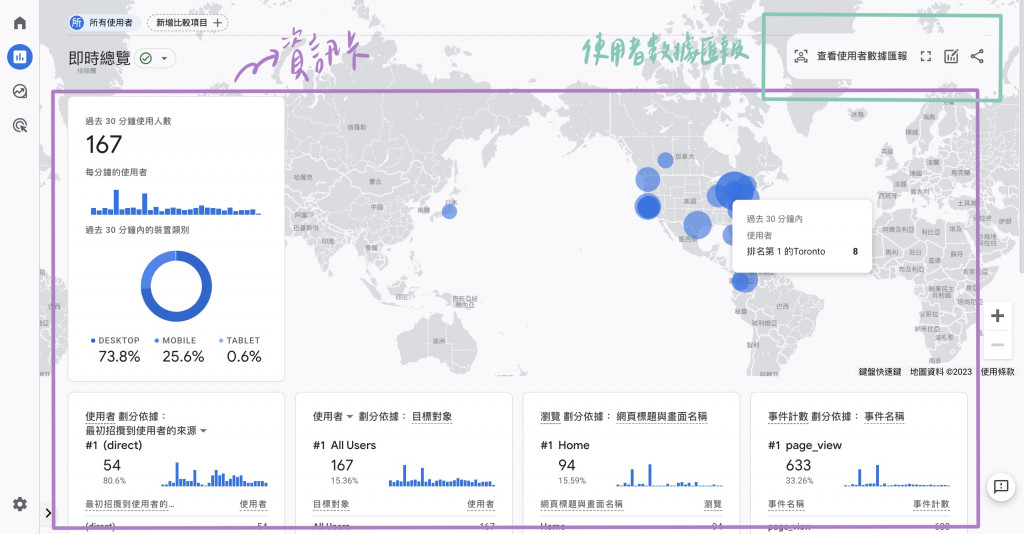Open the Explore icon in sidebar

20,91
